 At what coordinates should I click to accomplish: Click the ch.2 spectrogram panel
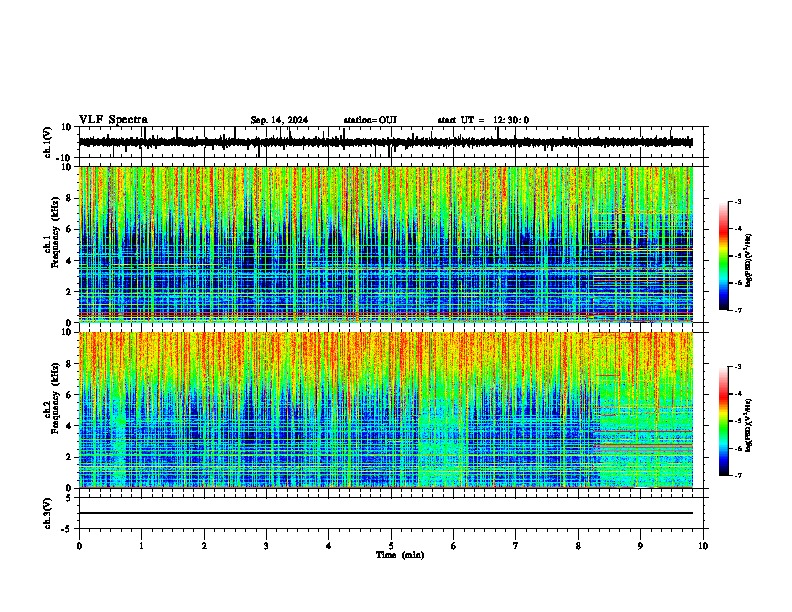click(385, 410)
